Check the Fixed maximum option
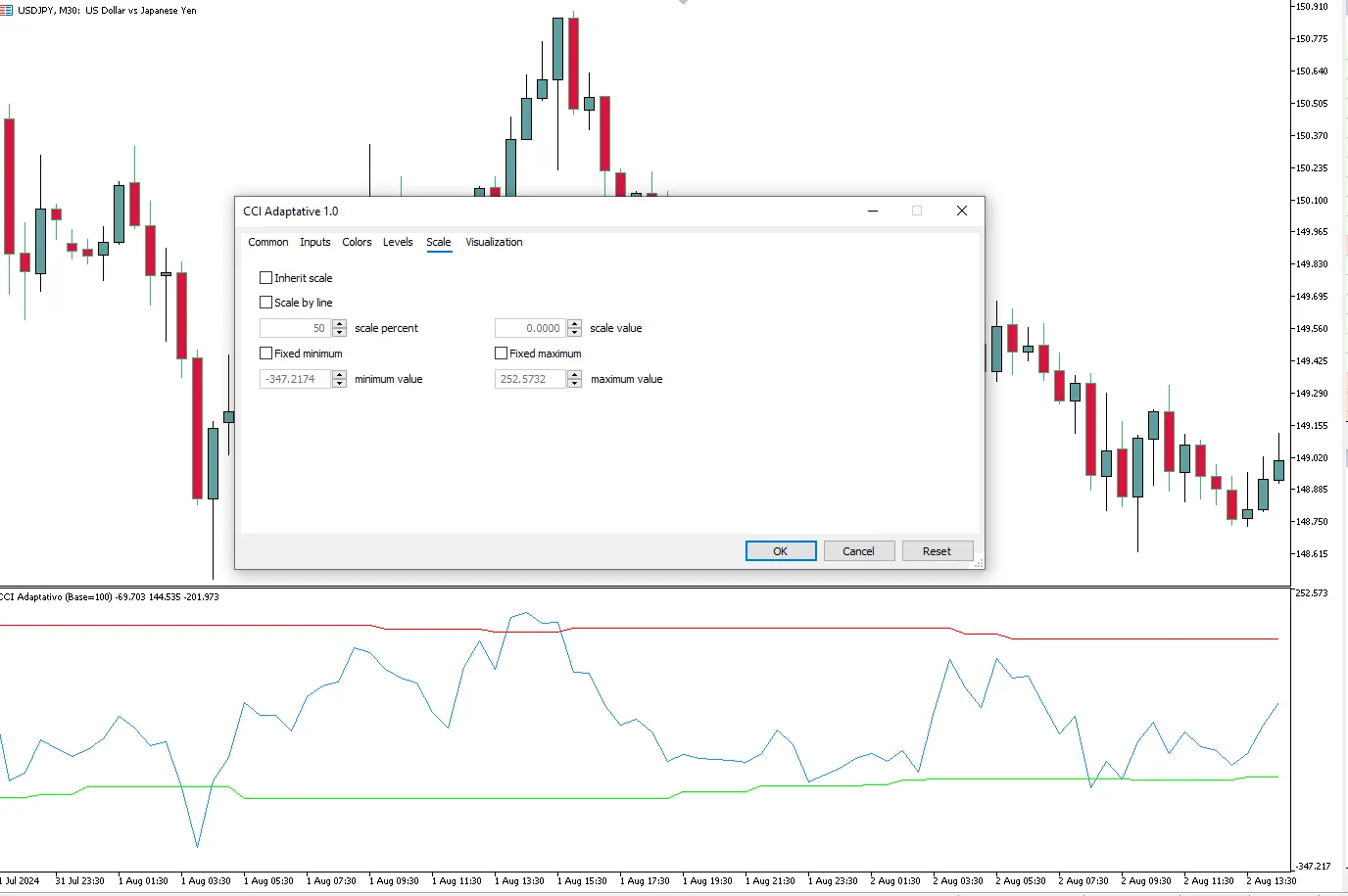 [x=501, y=354]
